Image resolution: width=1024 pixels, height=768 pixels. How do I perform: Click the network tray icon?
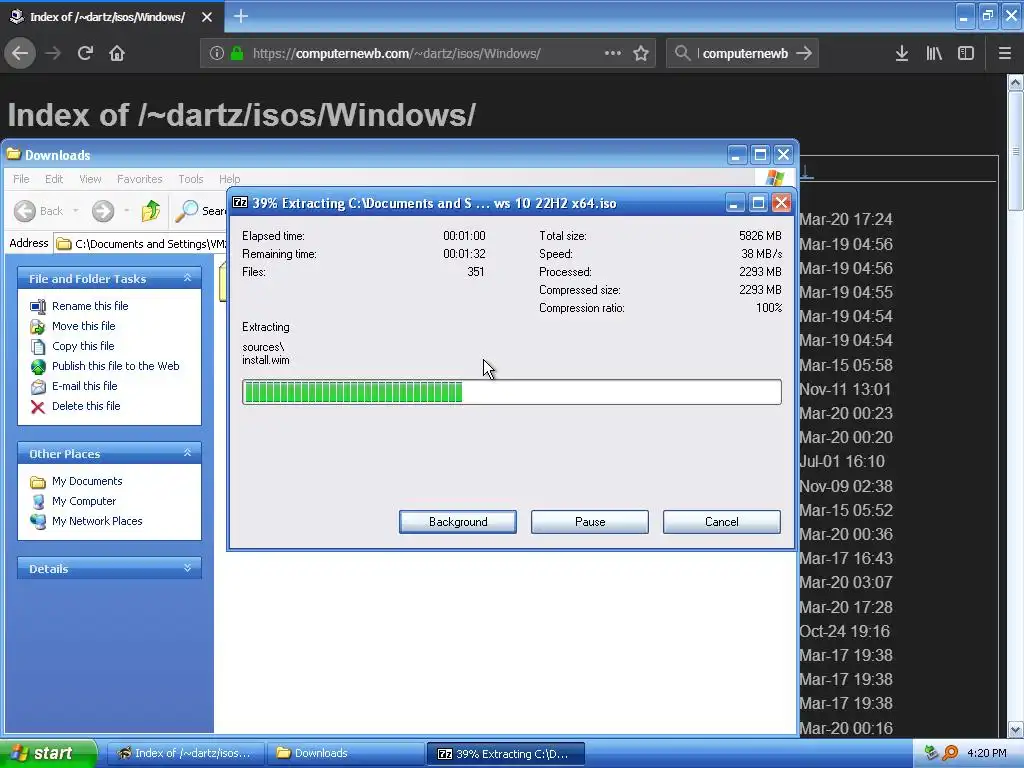point(931,753)
